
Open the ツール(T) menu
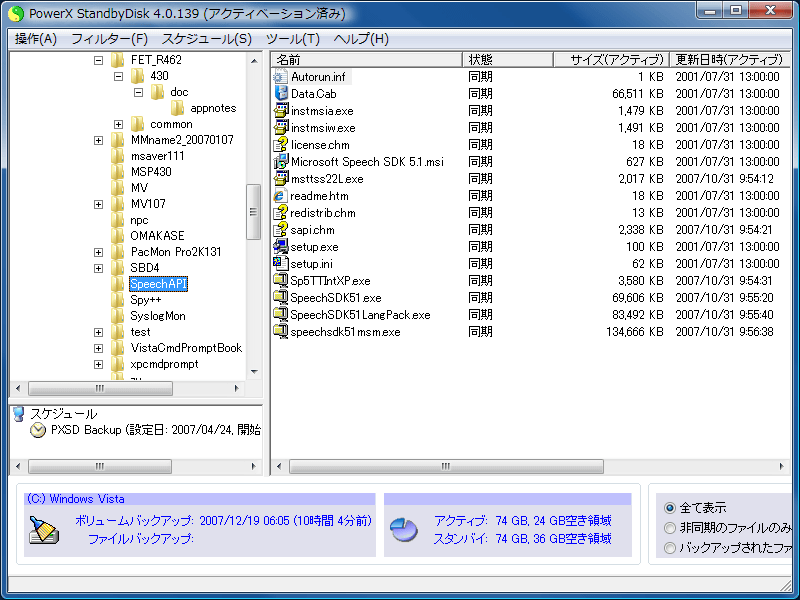pos(293,39)
